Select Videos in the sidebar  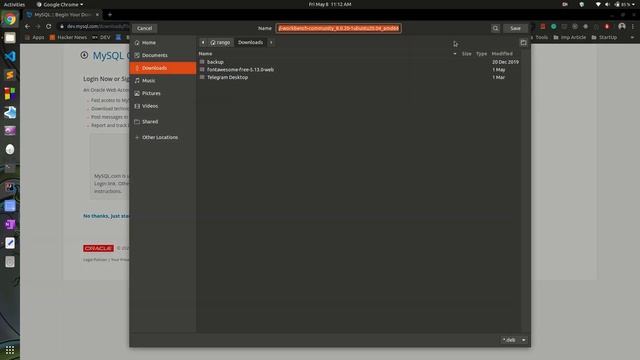coord(163,106)
